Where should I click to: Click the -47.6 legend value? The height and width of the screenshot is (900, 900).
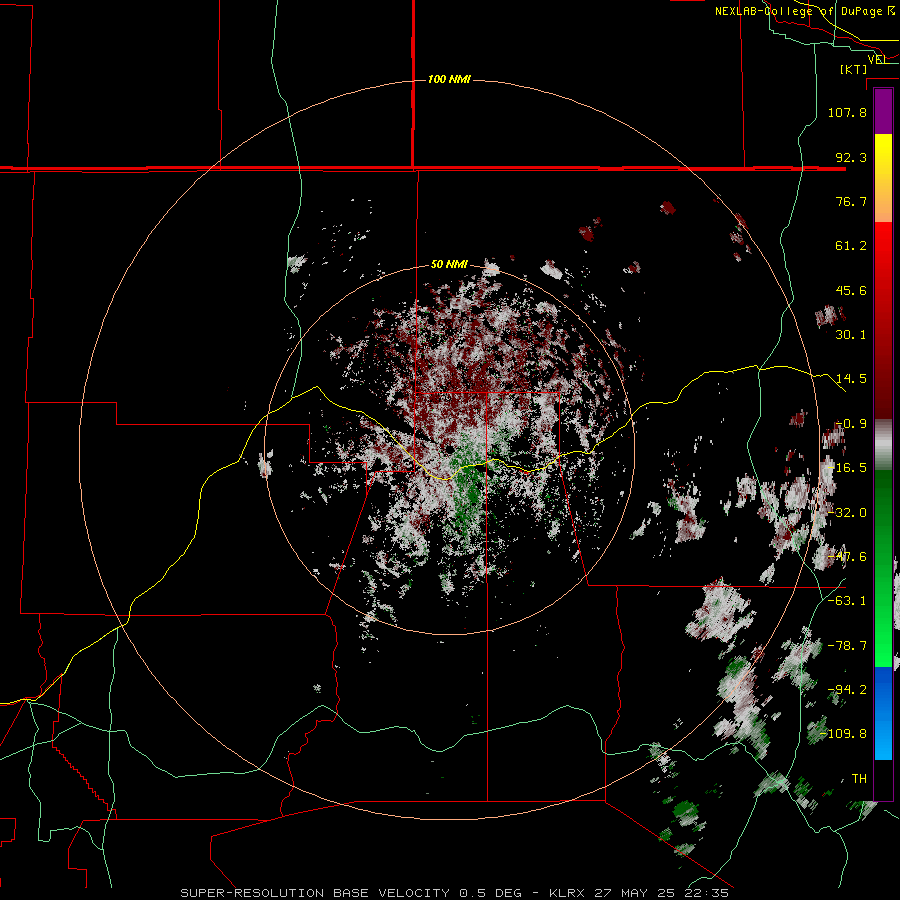847,557
